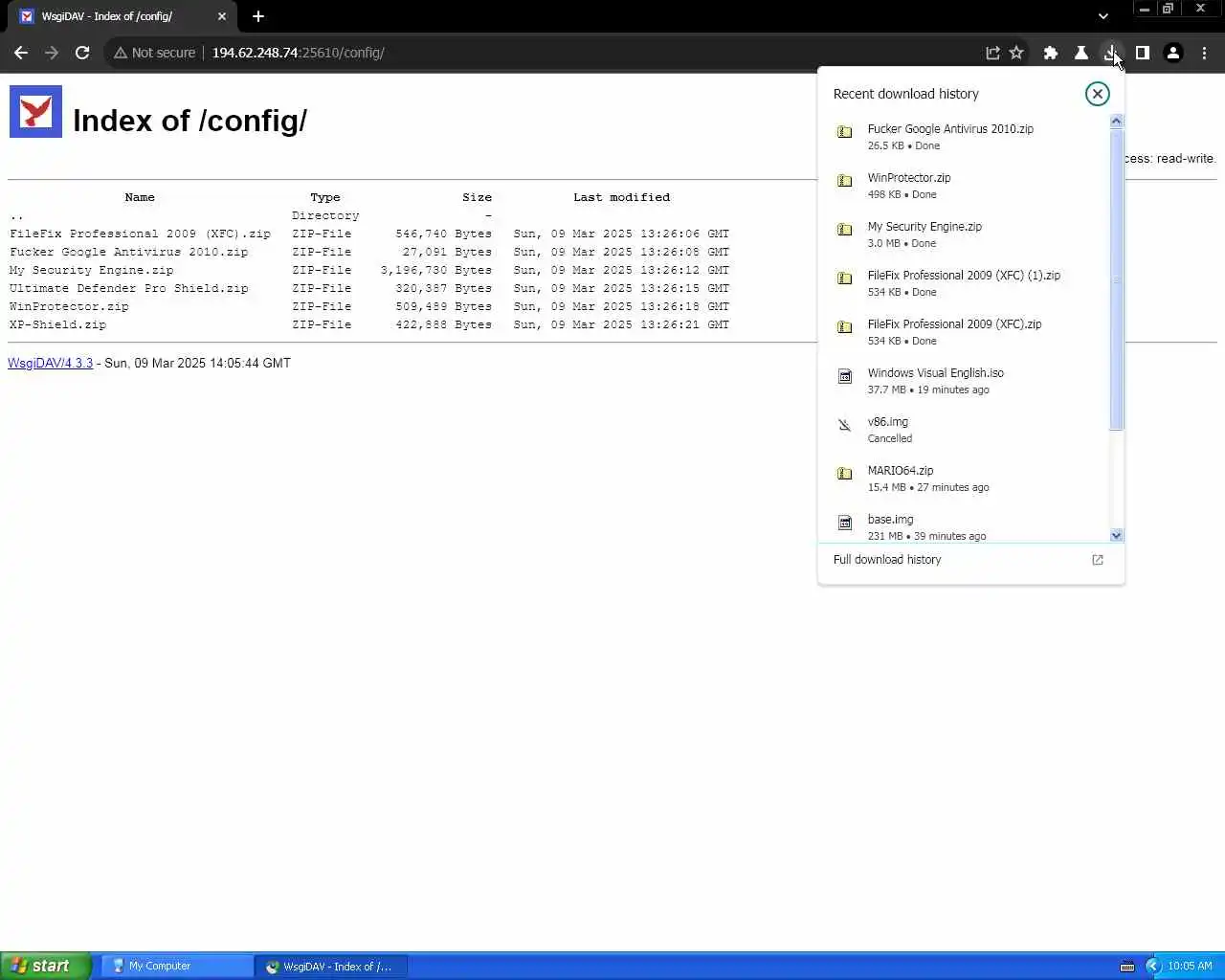
Task: Close the WsgiDAV Index of /config/ tab
Action: point(222,16)
